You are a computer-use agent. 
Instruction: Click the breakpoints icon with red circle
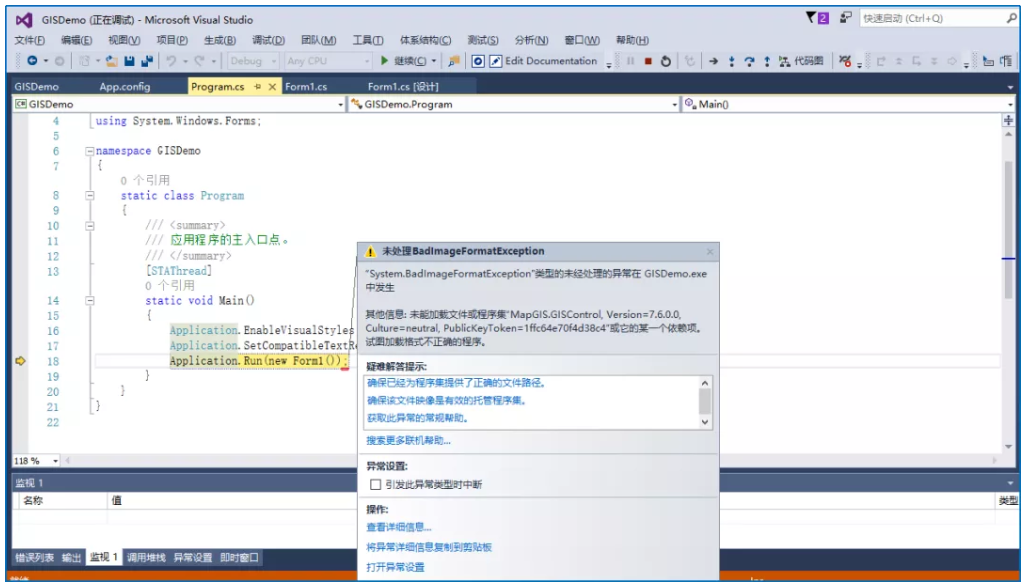click(845, 61)
